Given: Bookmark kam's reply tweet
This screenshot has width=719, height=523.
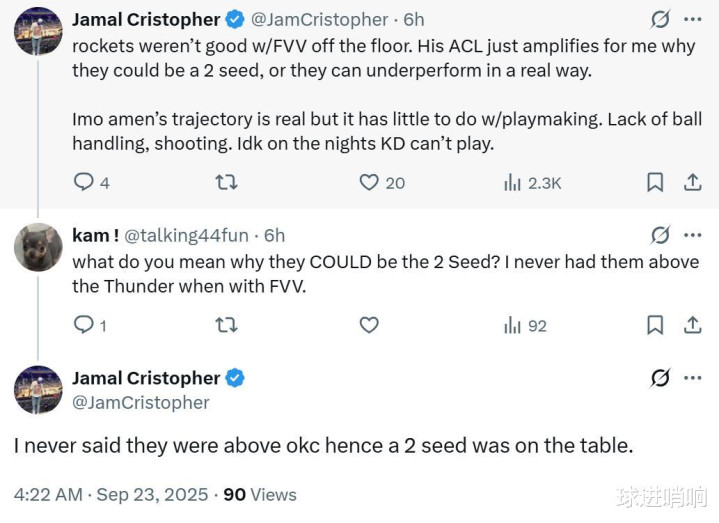Looking at the screenshot, I should [x=655, y=324].
